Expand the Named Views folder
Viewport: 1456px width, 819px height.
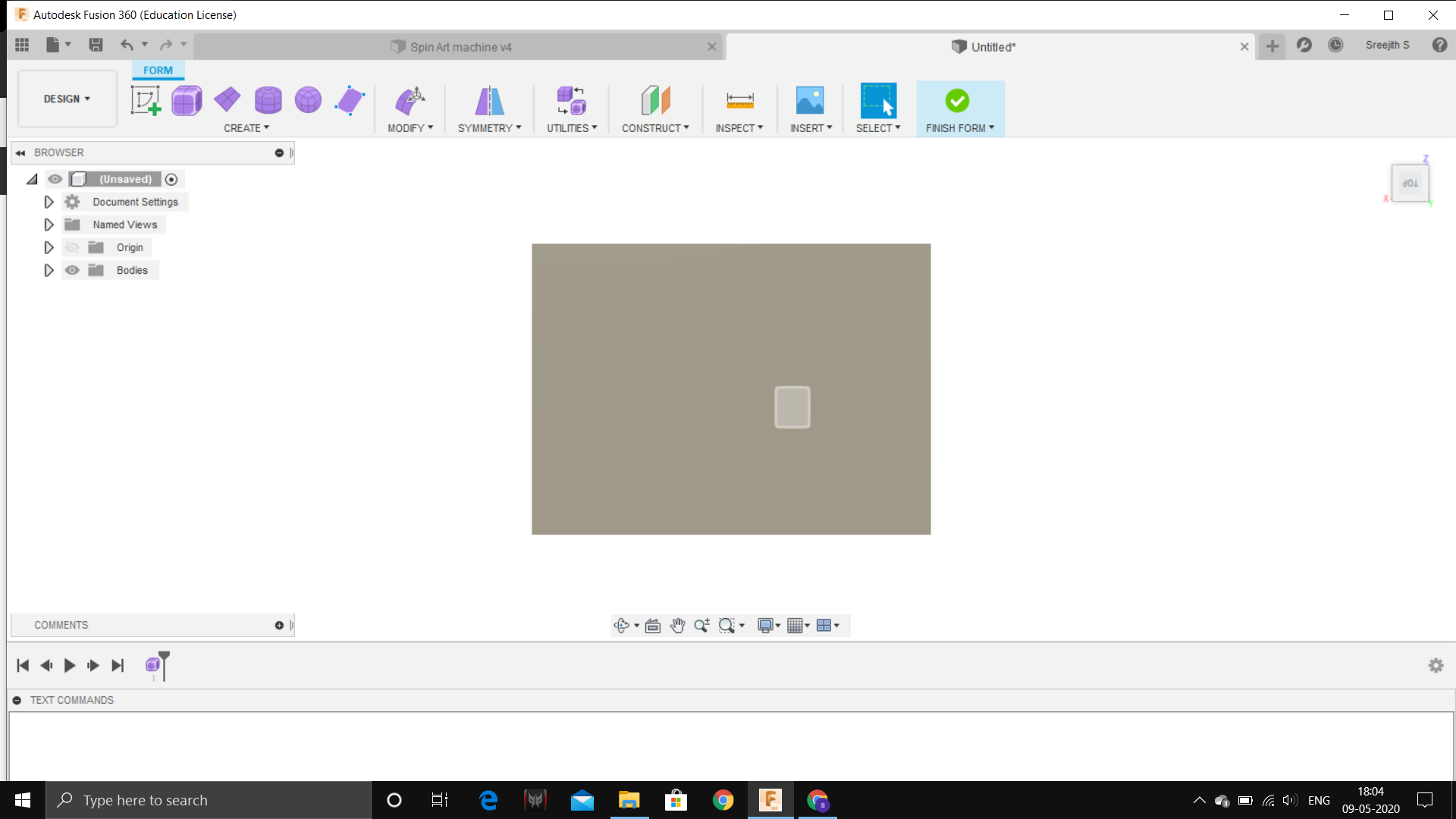coord(49,224)
